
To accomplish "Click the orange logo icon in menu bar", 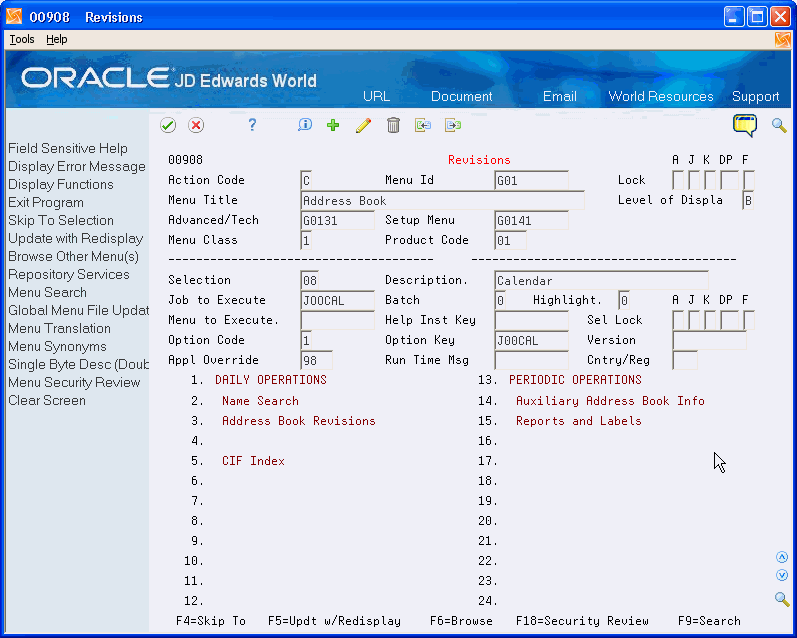I will pyautogui.click(x=782, y=40).
